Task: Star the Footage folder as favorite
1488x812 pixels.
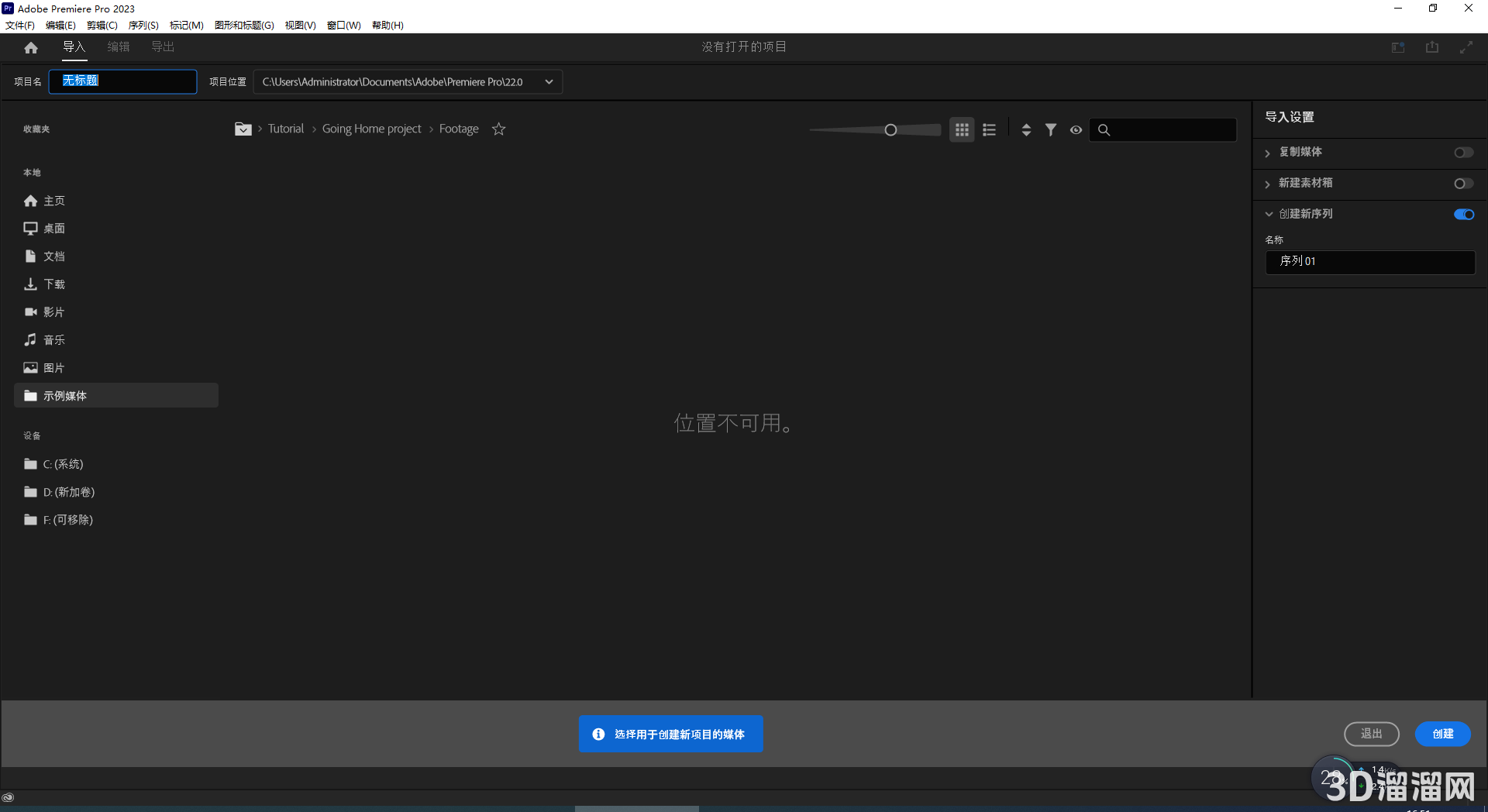Action: [x=498, y=129]
